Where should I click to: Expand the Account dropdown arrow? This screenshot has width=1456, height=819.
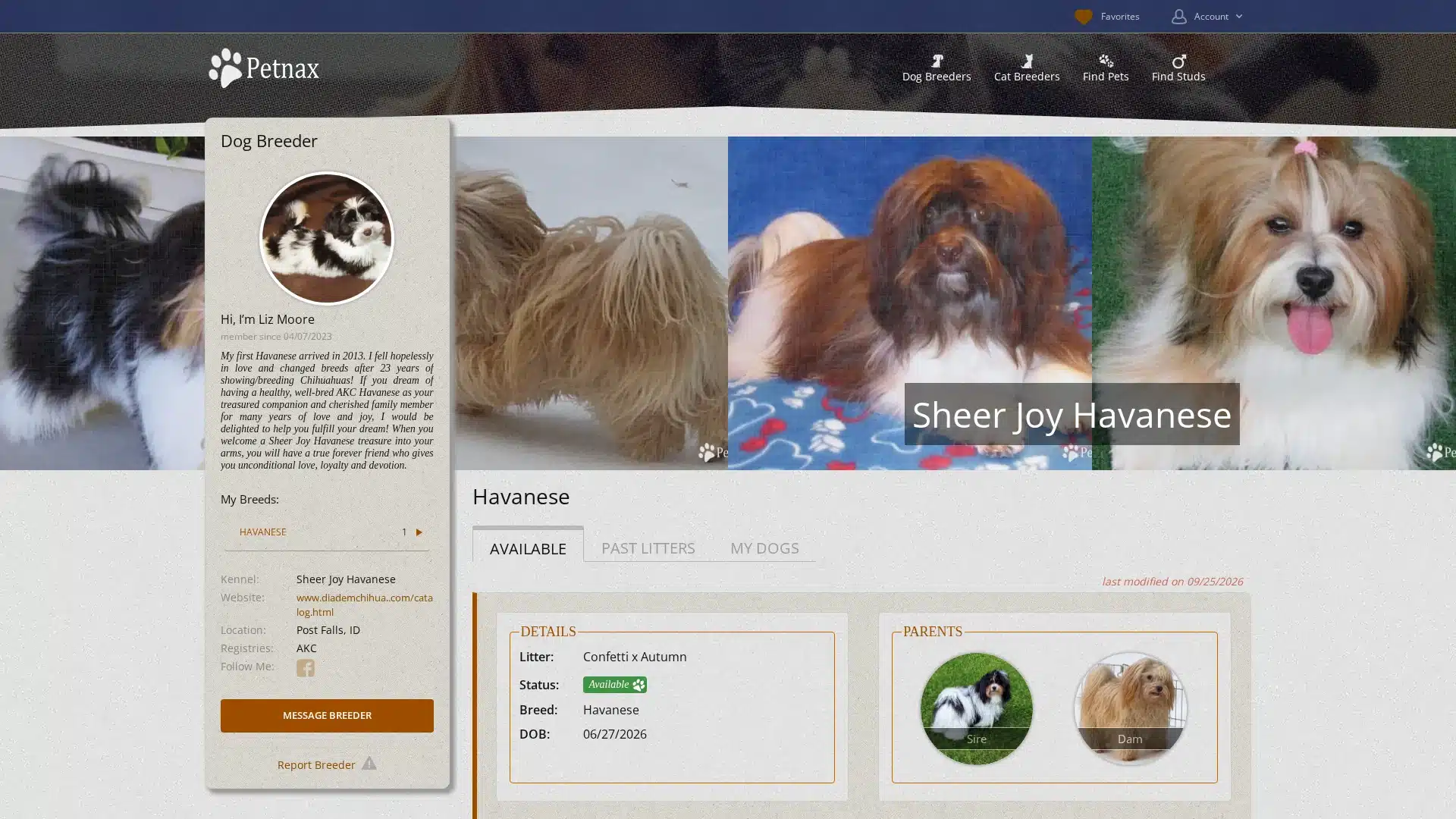tap(1239, 17)
